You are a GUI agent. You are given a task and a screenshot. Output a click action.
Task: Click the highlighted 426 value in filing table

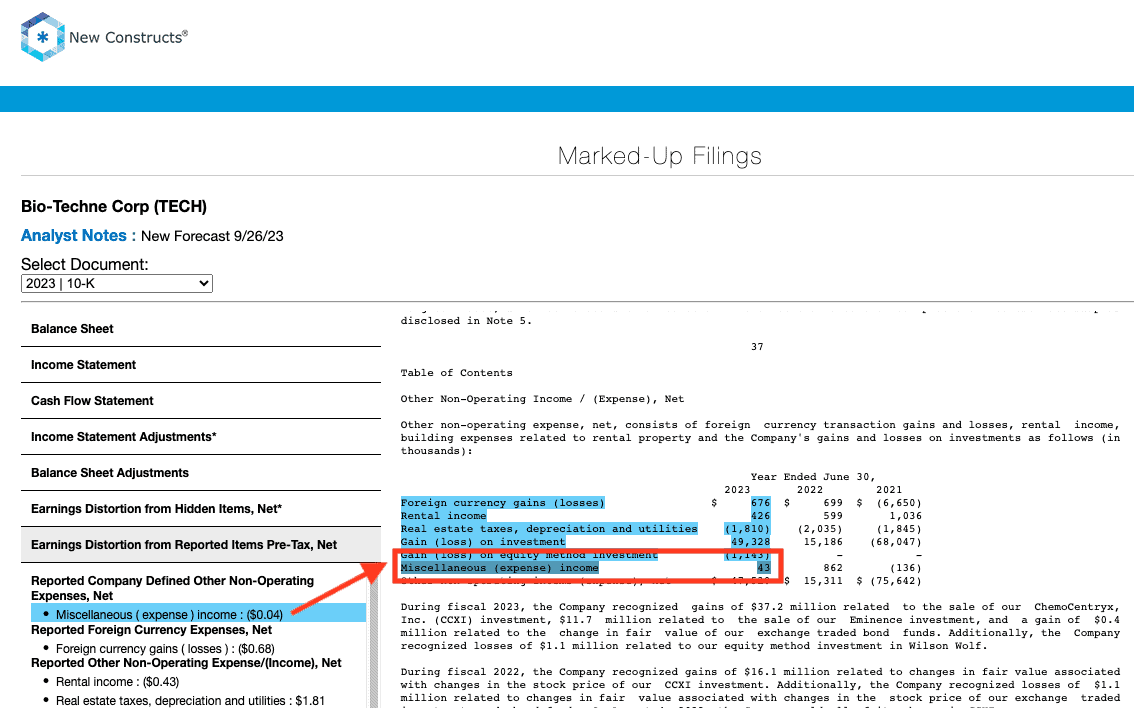(x=760, y=516)
